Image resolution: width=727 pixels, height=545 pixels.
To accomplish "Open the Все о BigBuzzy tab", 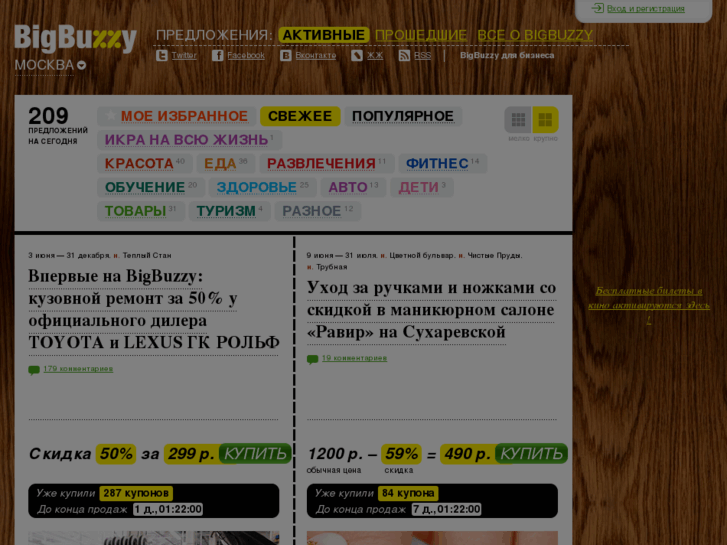I will coord(535,35).
